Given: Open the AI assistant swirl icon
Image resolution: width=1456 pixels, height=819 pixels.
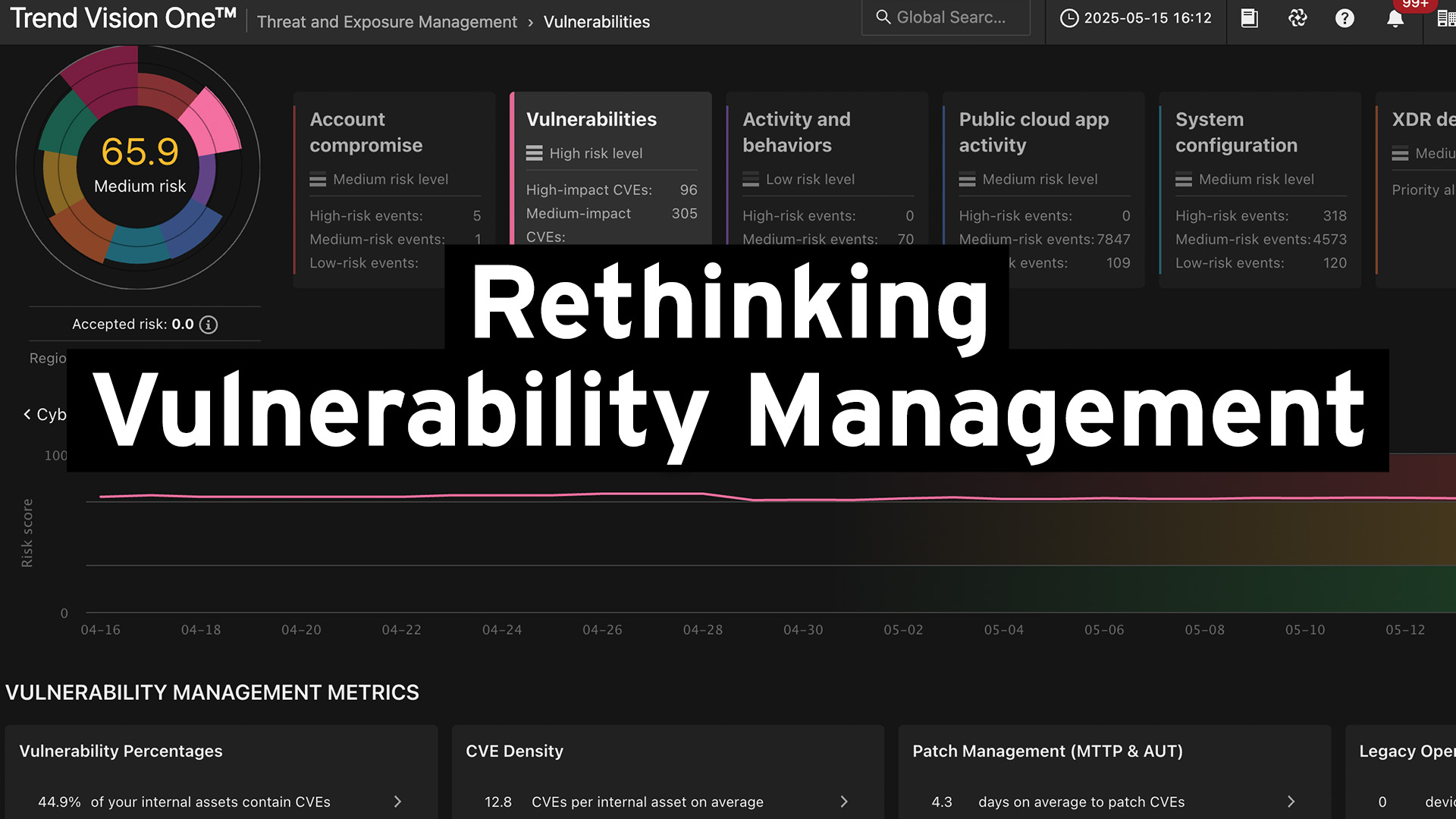Looking at the screenshot, I should pos(1298,18).
